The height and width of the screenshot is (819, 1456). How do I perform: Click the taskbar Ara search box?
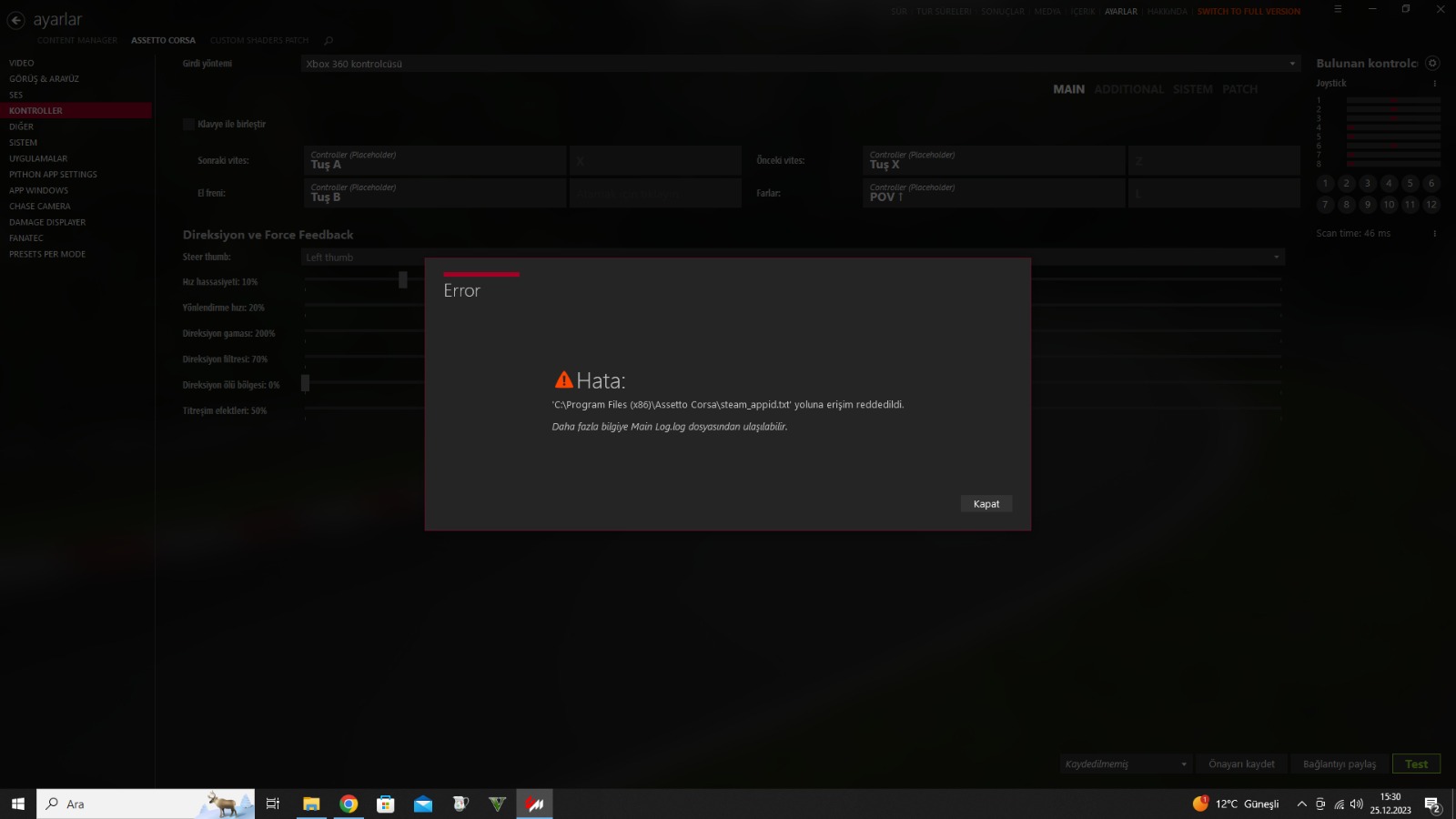coord(146,804)
